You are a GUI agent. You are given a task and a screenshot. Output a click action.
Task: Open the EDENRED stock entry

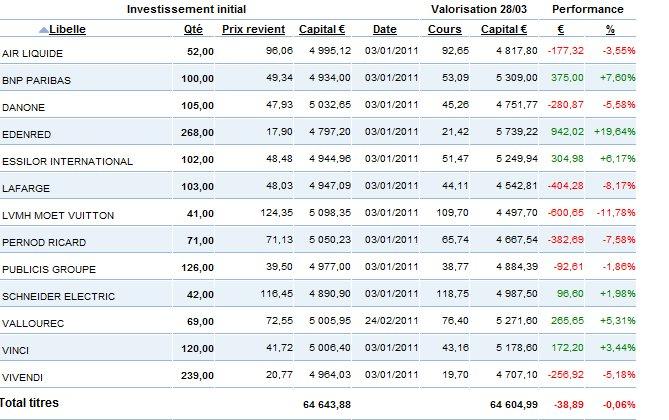[27, 132]
